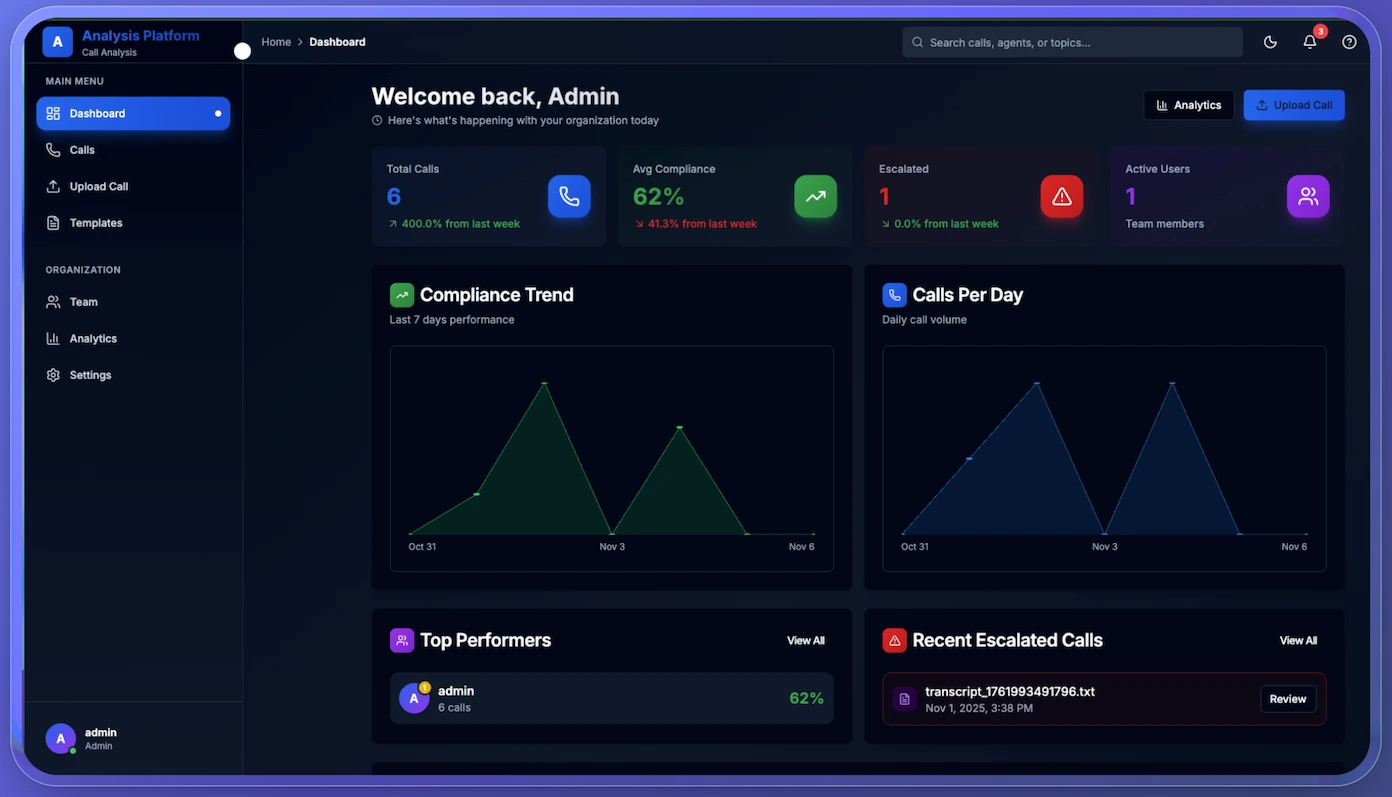Click the transcript file icon
Image resolution: width=1392 pixels, height=797 pixels.
904,699
